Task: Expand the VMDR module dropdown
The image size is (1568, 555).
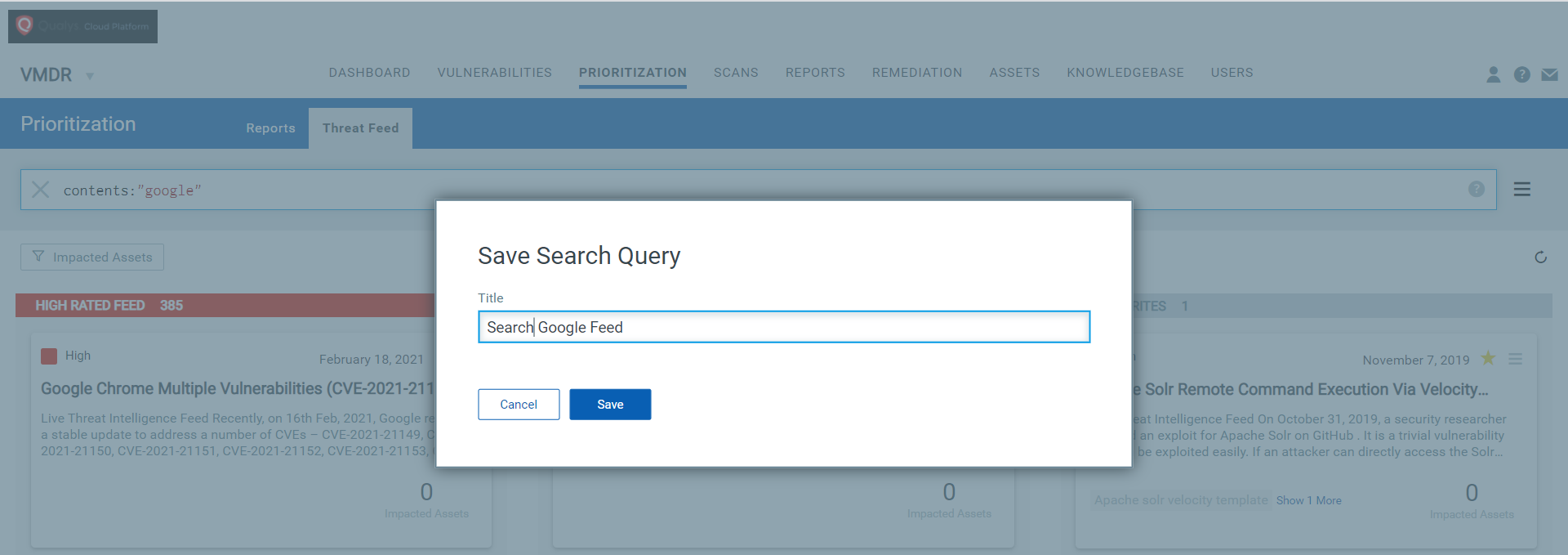Action: (x=90, y=76)
